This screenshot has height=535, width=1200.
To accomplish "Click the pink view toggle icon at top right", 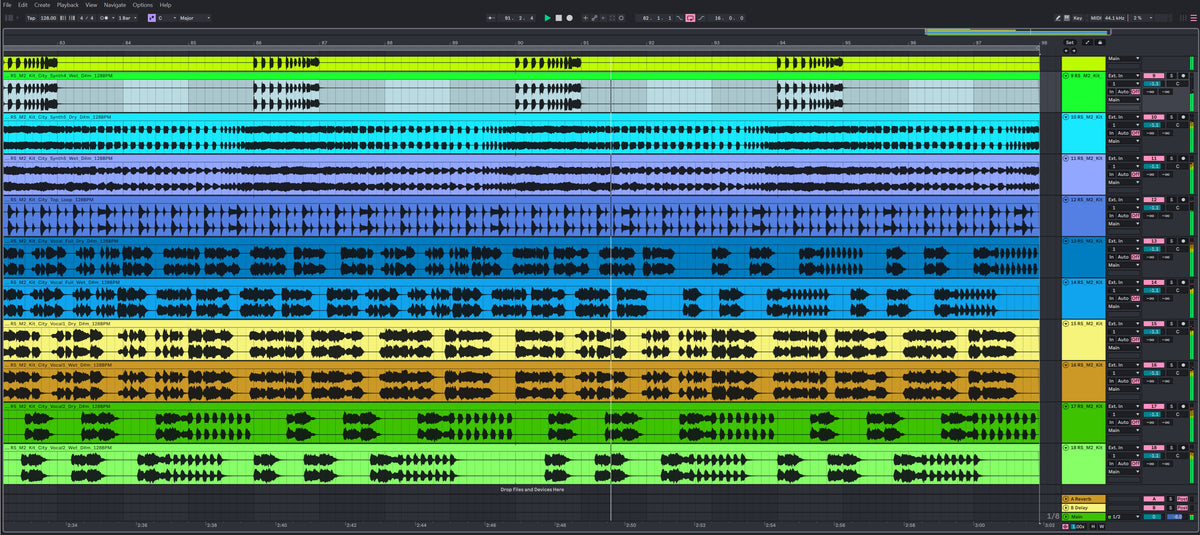I will [1193, 18].
